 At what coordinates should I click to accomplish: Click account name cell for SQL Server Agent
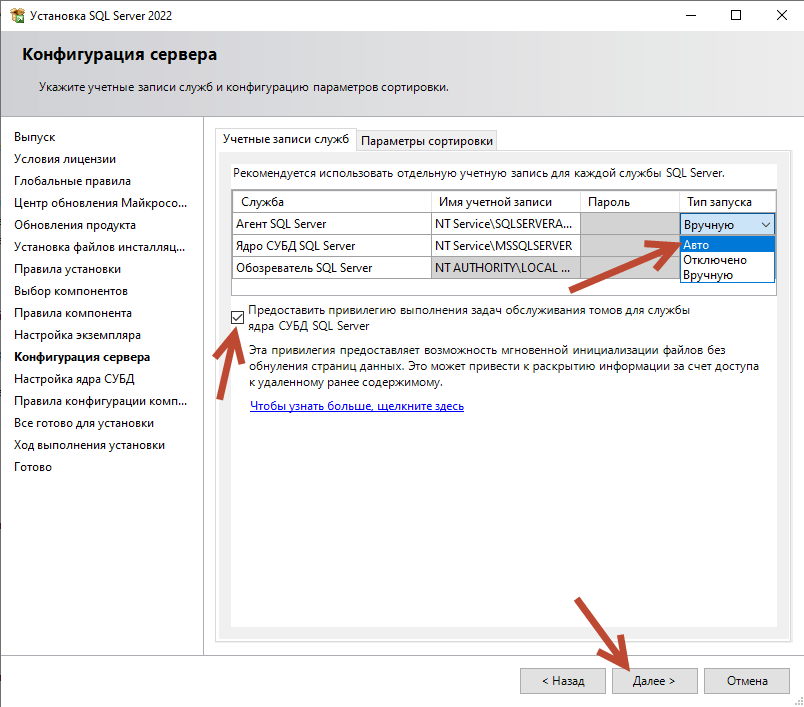pyautogui.click(x=504, y=224)
